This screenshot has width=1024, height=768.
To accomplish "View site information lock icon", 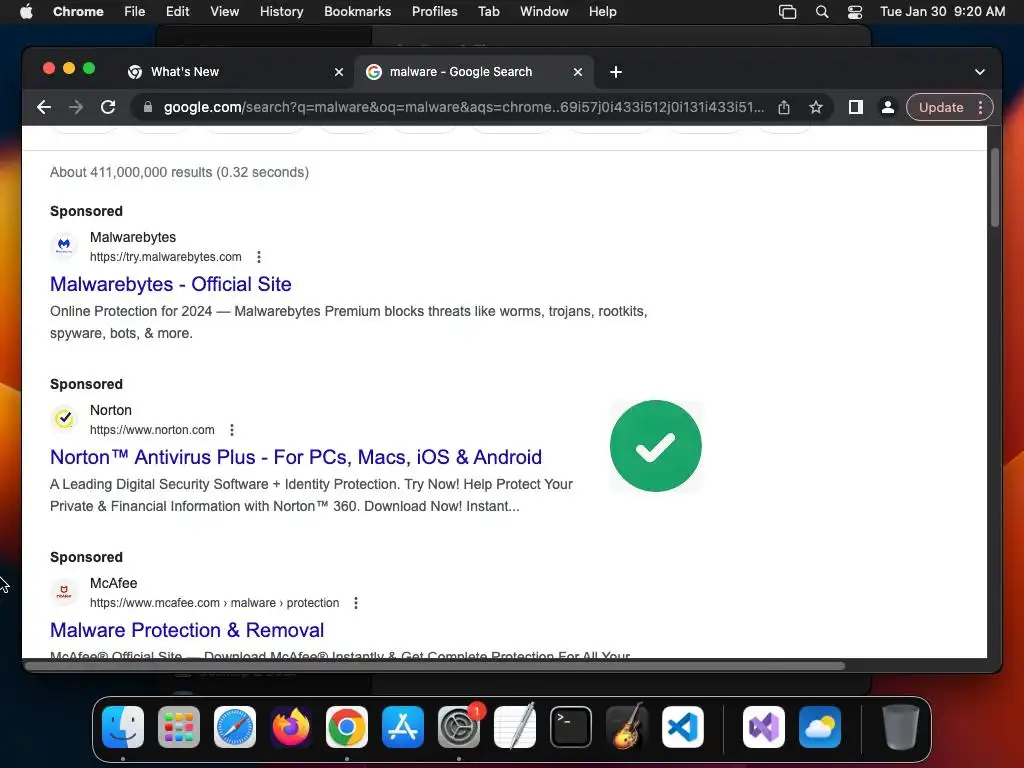I will [x=148, y=107].
